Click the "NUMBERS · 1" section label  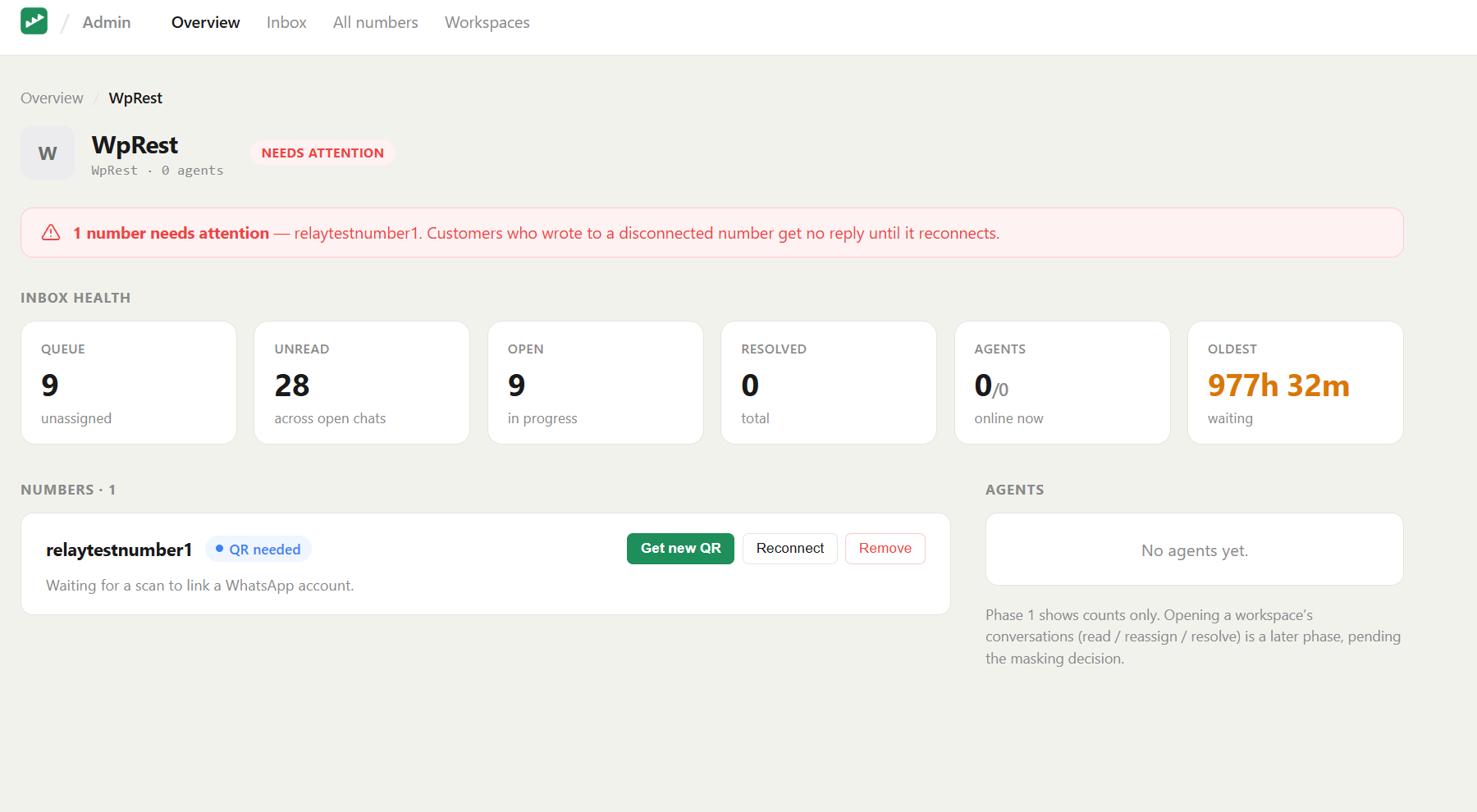(68, 490)
